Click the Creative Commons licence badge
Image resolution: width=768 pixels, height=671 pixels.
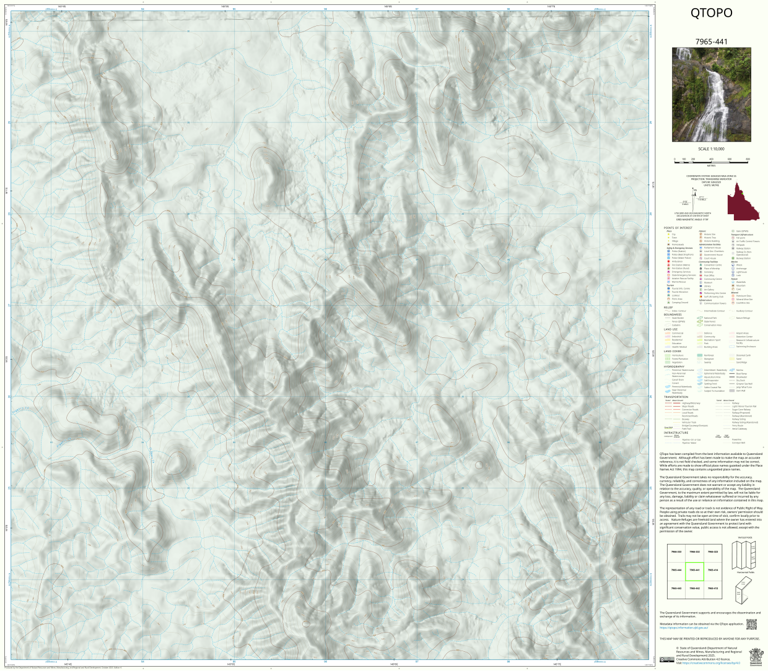pos(668,659)
